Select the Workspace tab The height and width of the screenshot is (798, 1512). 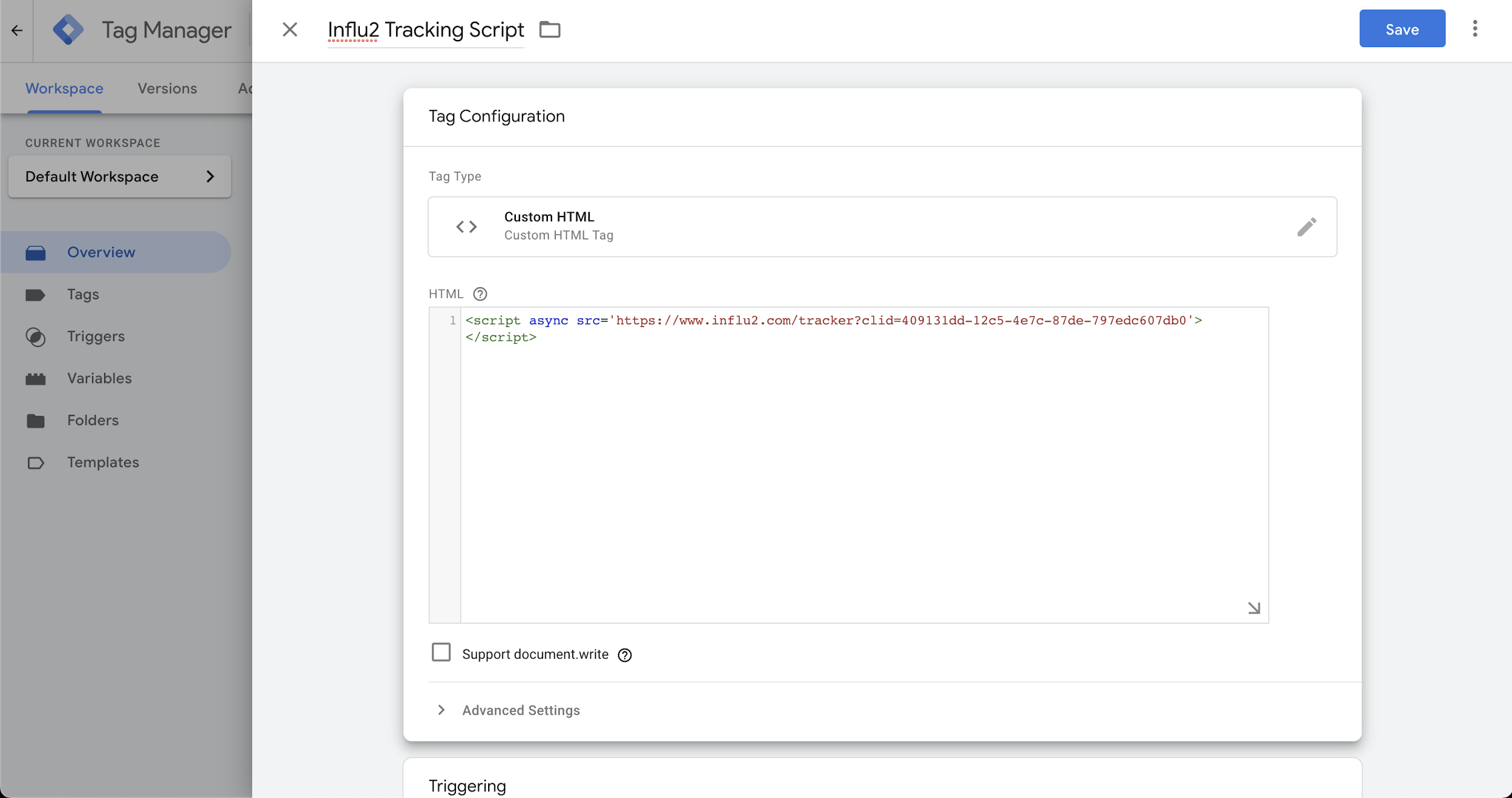[x=64, y=88]
